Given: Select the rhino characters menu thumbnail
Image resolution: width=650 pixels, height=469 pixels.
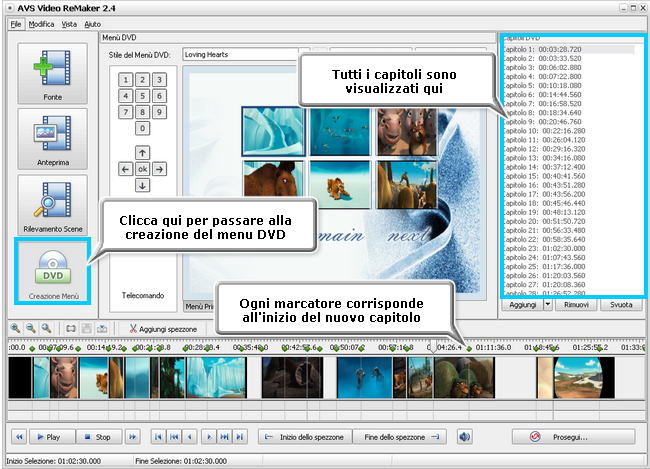Looking at the screenshot, I should pos(407,132).
